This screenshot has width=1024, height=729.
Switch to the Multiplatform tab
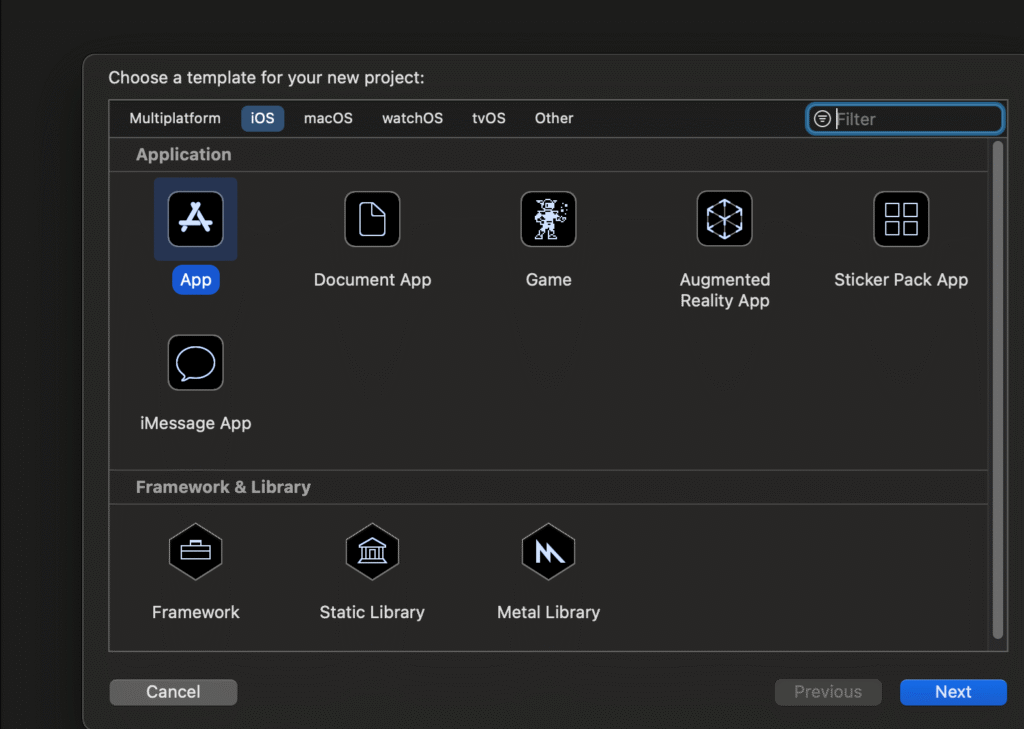tap(175, 118)
